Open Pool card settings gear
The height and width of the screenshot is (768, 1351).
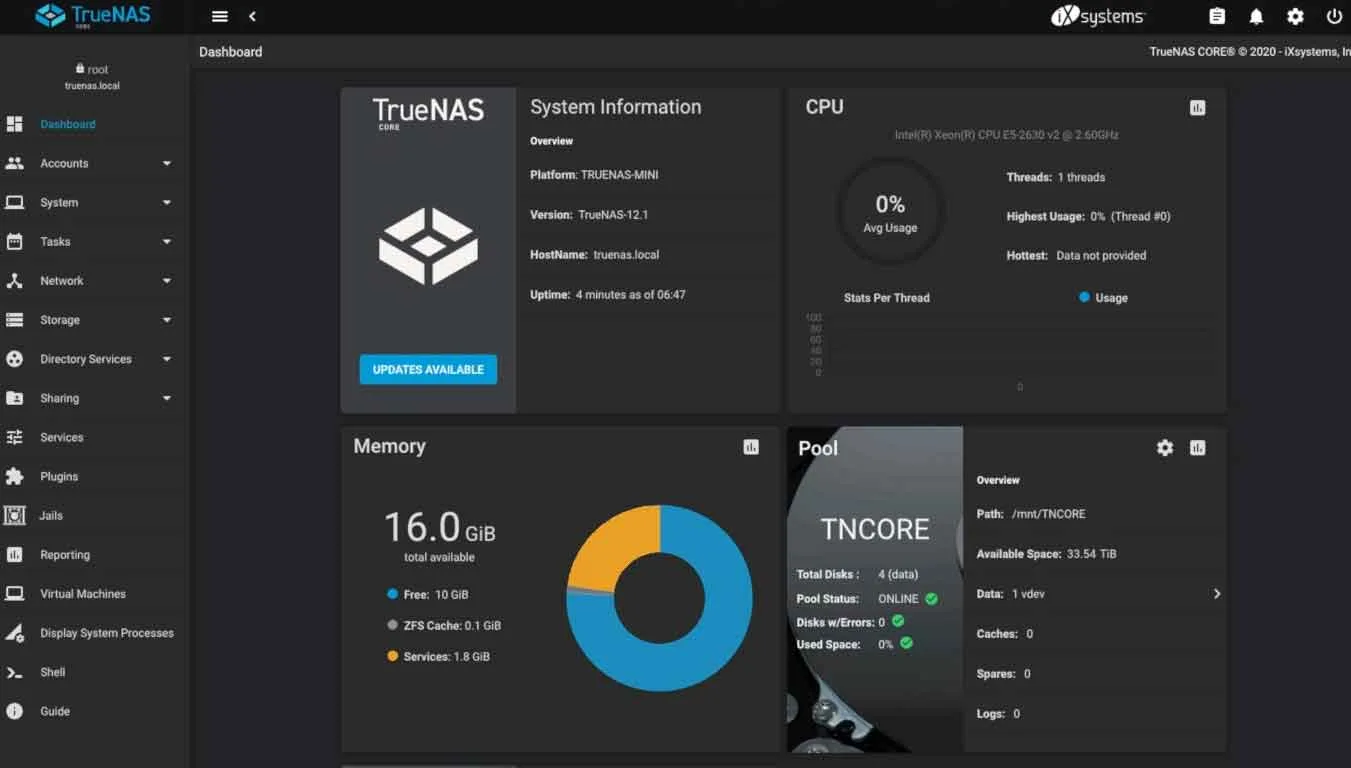pyautogui.click(x=1165, y=448)
